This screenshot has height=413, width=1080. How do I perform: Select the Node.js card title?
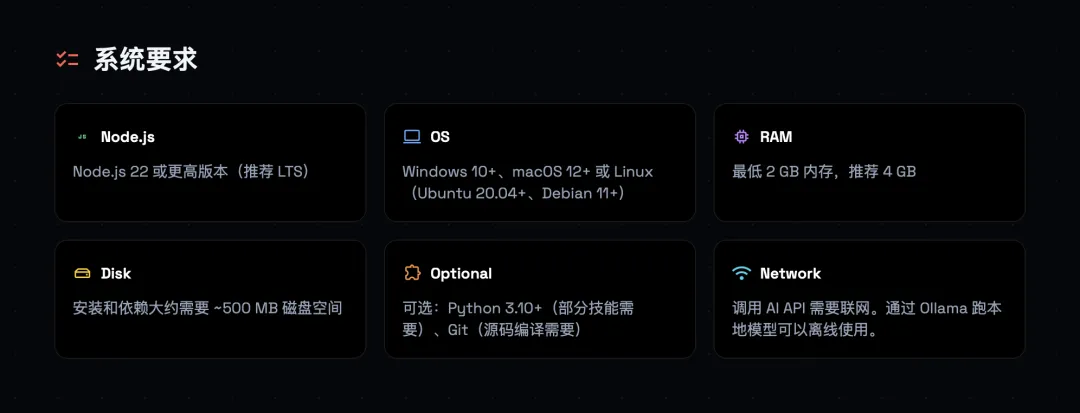(128, 137)
